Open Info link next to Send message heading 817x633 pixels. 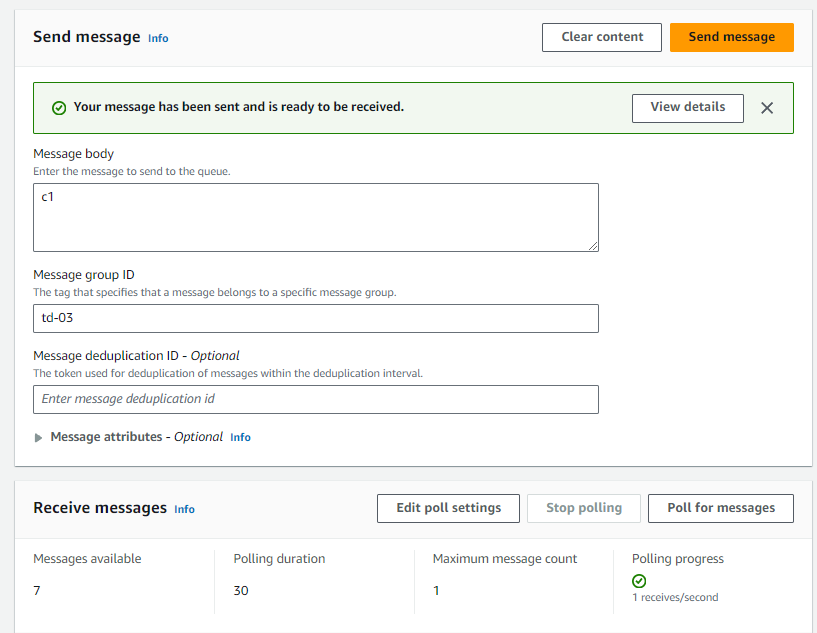click(158, 38)
